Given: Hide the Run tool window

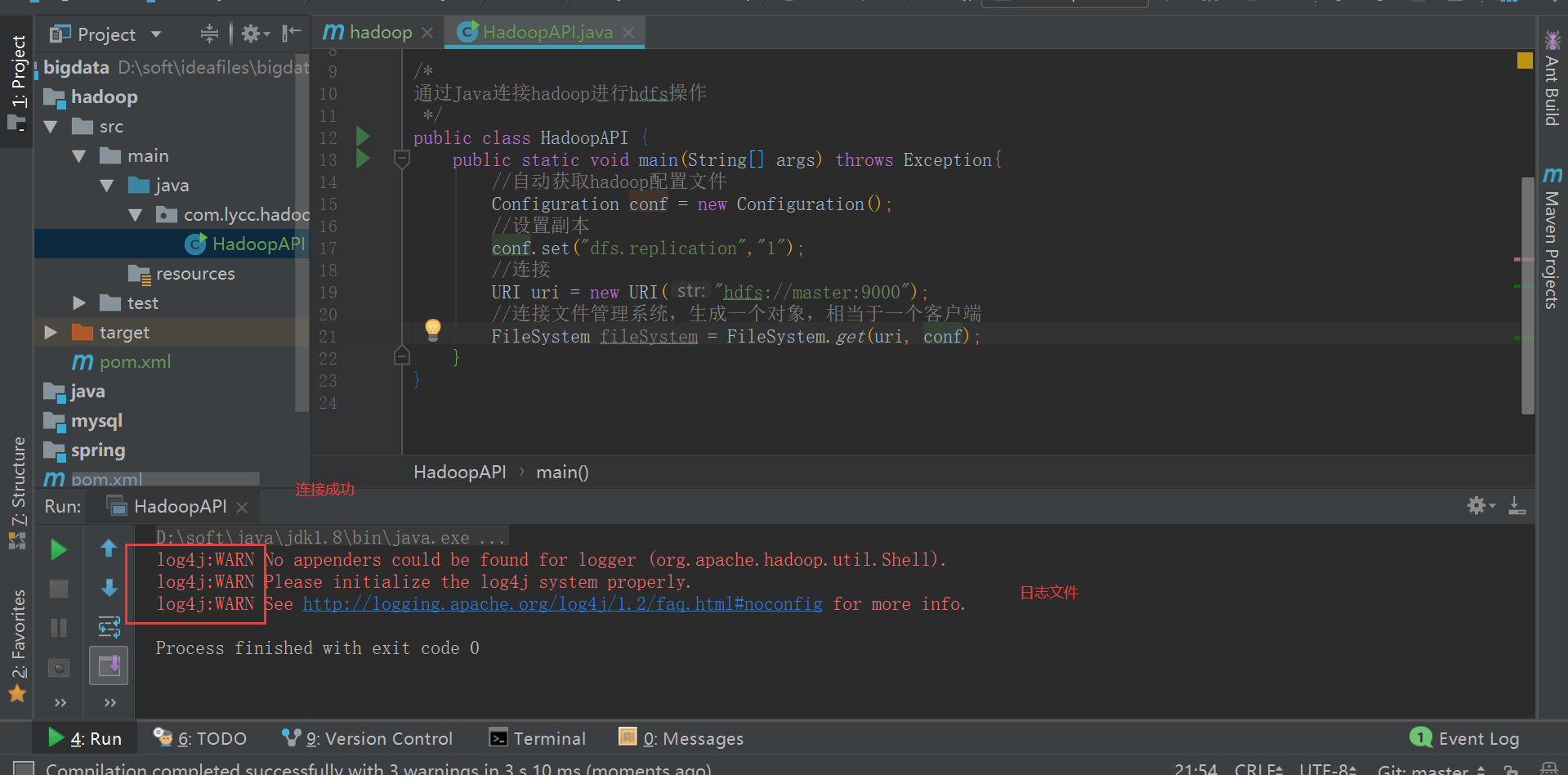Looking at the screenshot, I should click(x=1517, y=505).
